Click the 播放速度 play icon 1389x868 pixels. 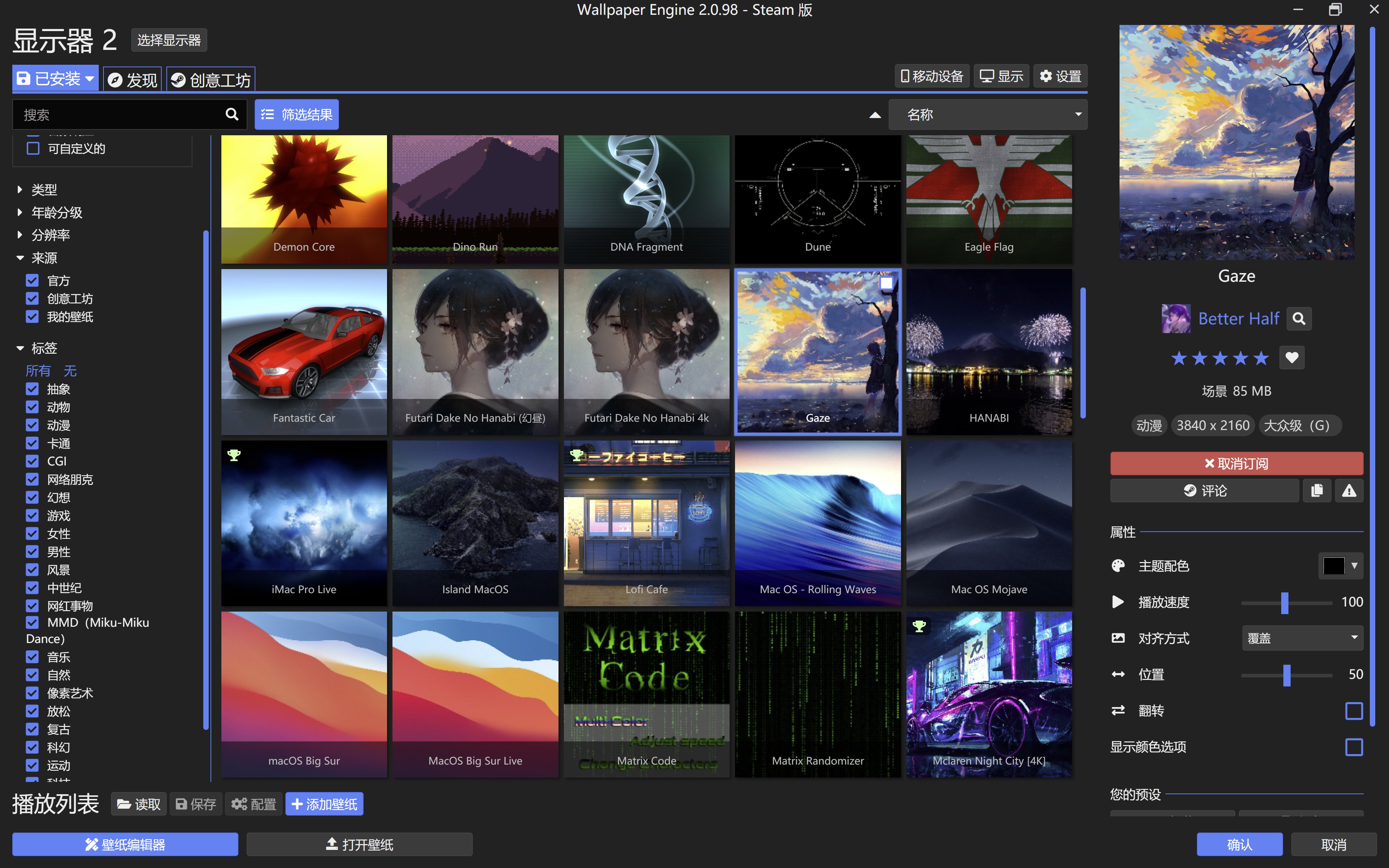(1117, 601)
